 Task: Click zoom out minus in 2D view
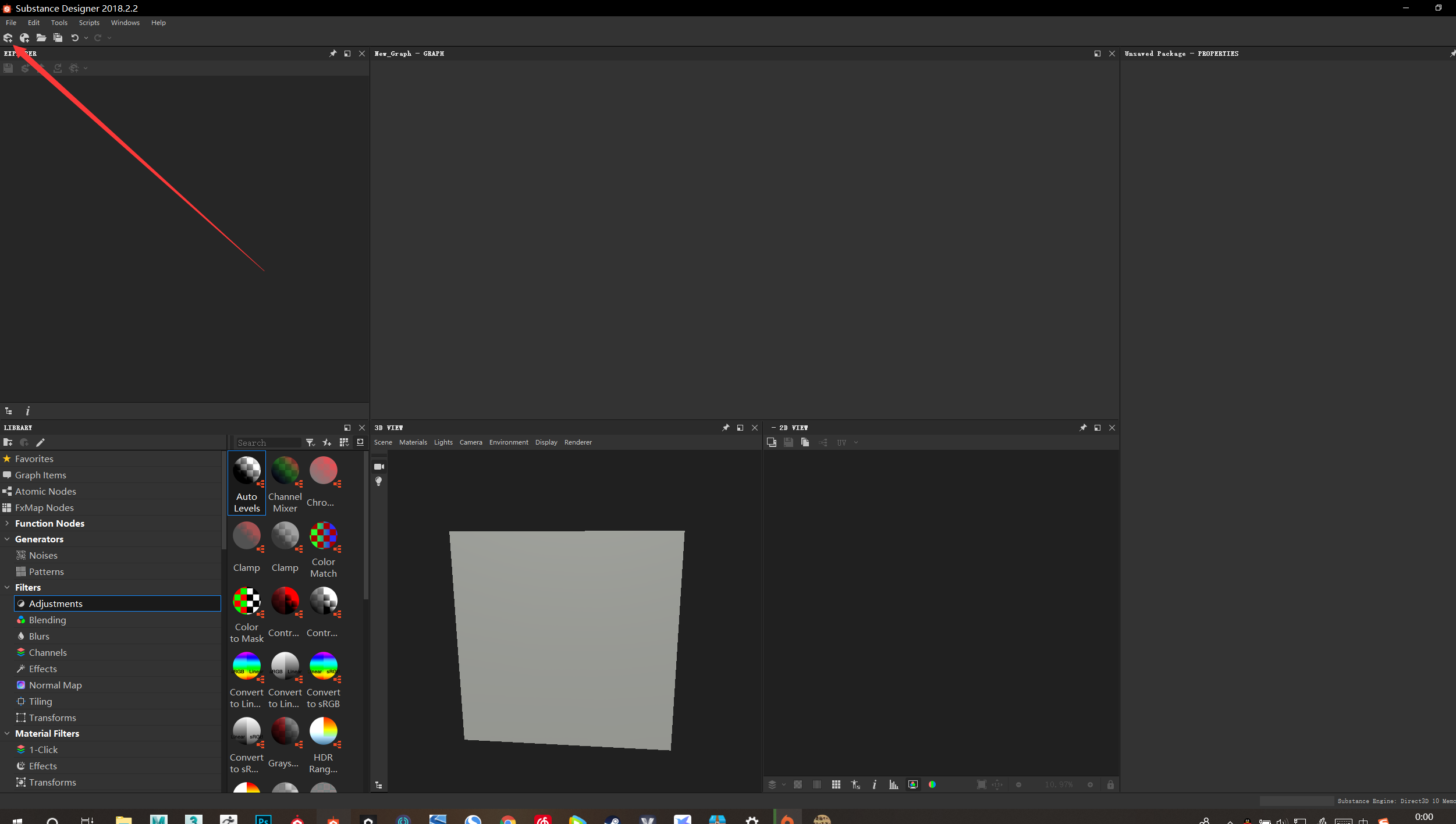1019,784
